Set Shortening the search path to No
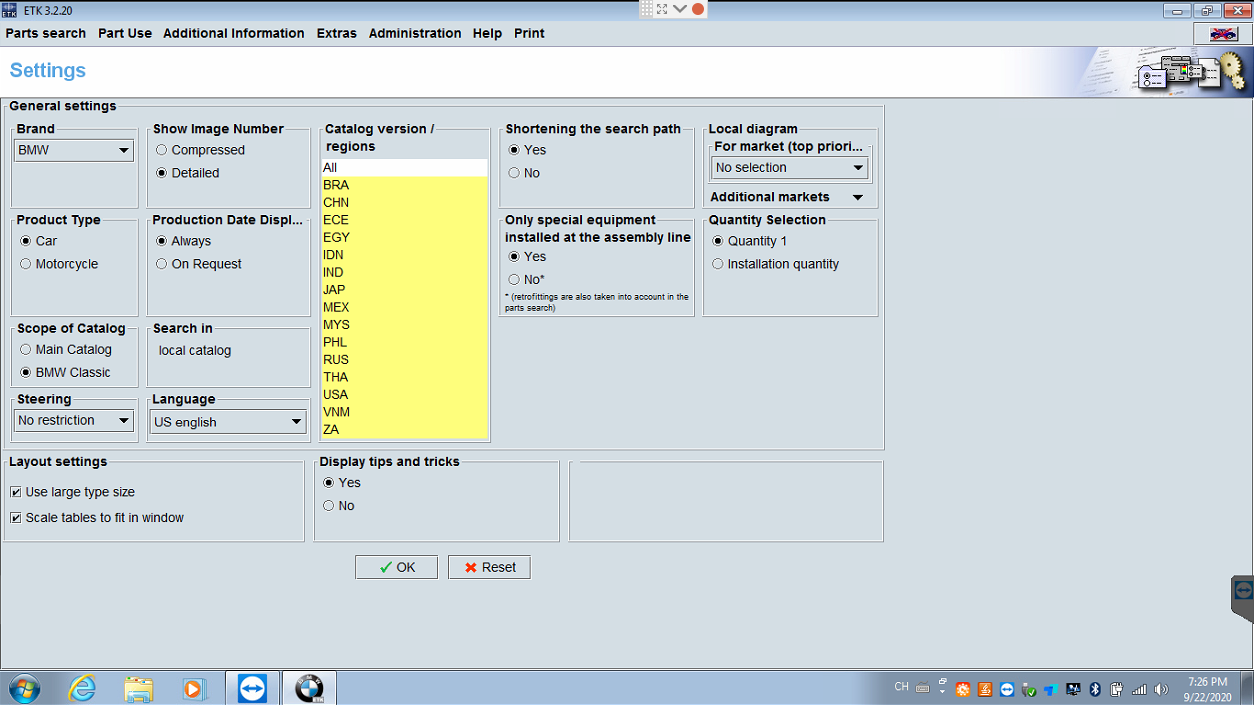The width and height of the screenshot is (1254, 705). point(514,173)
